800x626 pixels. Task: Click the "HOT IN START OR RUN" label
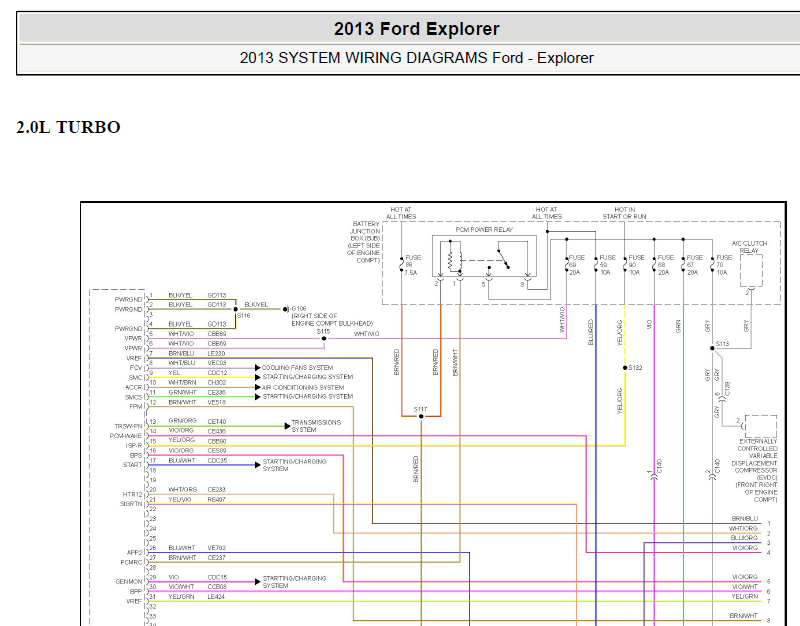click(x=624, y=213)
